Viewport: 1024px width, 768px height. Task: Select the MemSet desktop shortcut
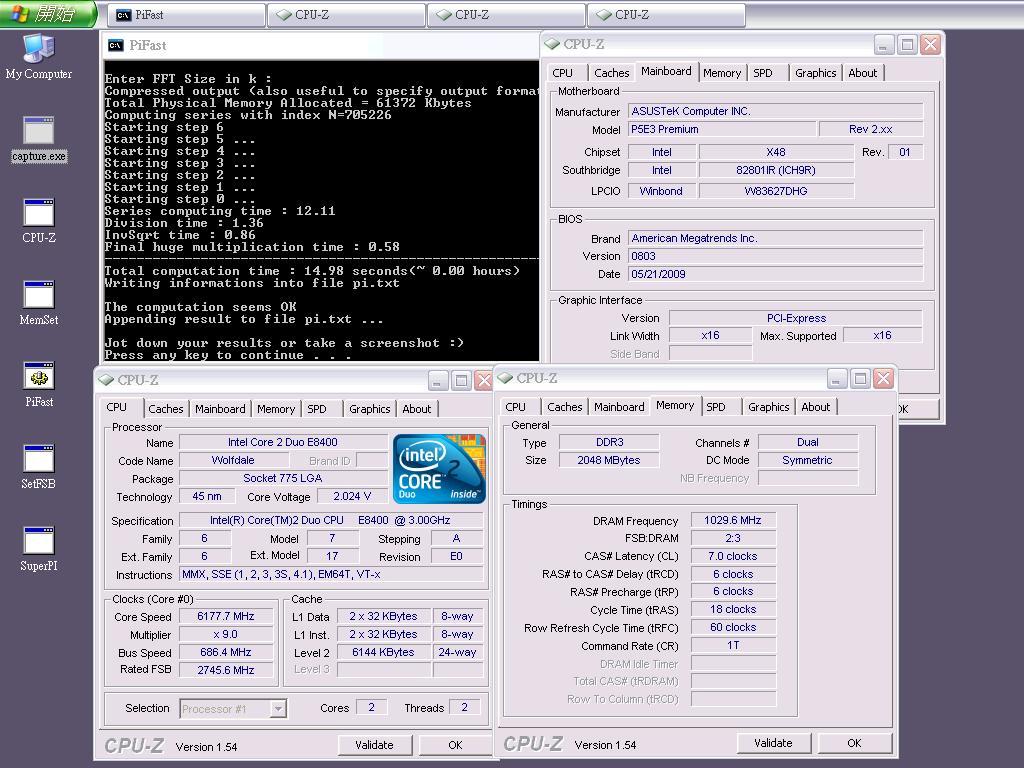pyautogui.click(x=39, y=304)
